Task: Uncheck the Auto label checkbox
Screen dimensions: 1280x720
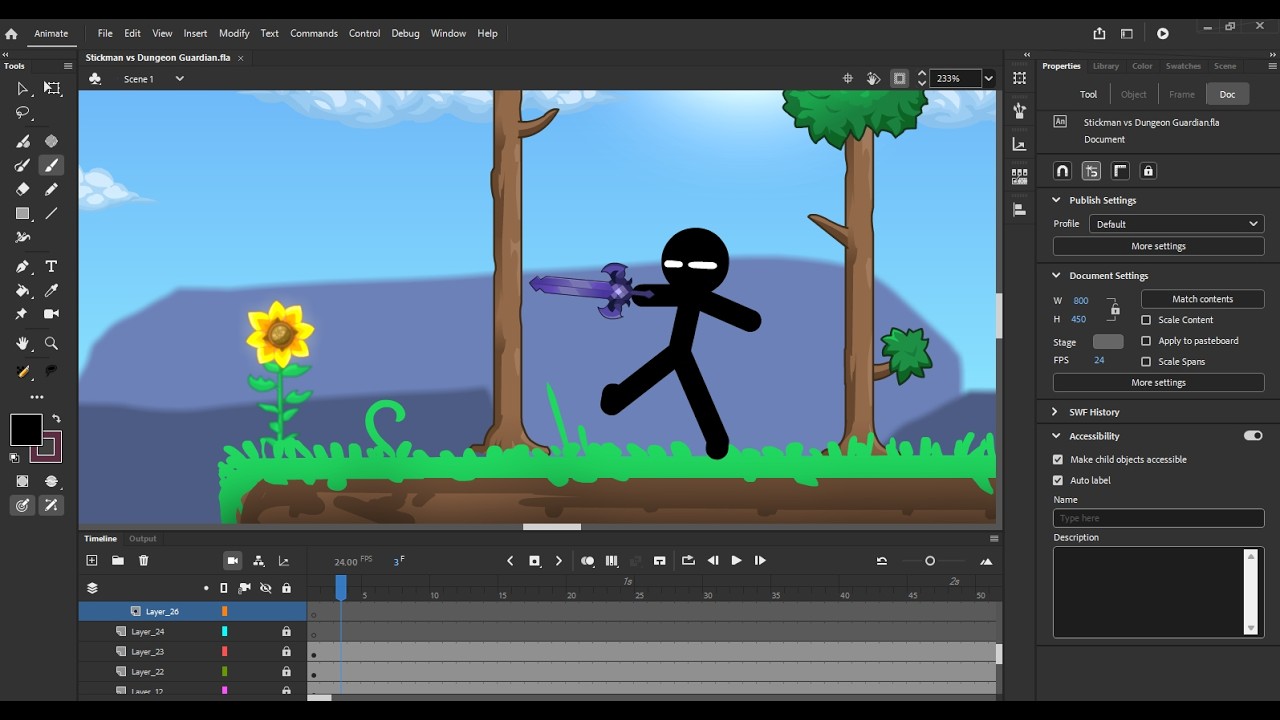Action: (1058, 480)
